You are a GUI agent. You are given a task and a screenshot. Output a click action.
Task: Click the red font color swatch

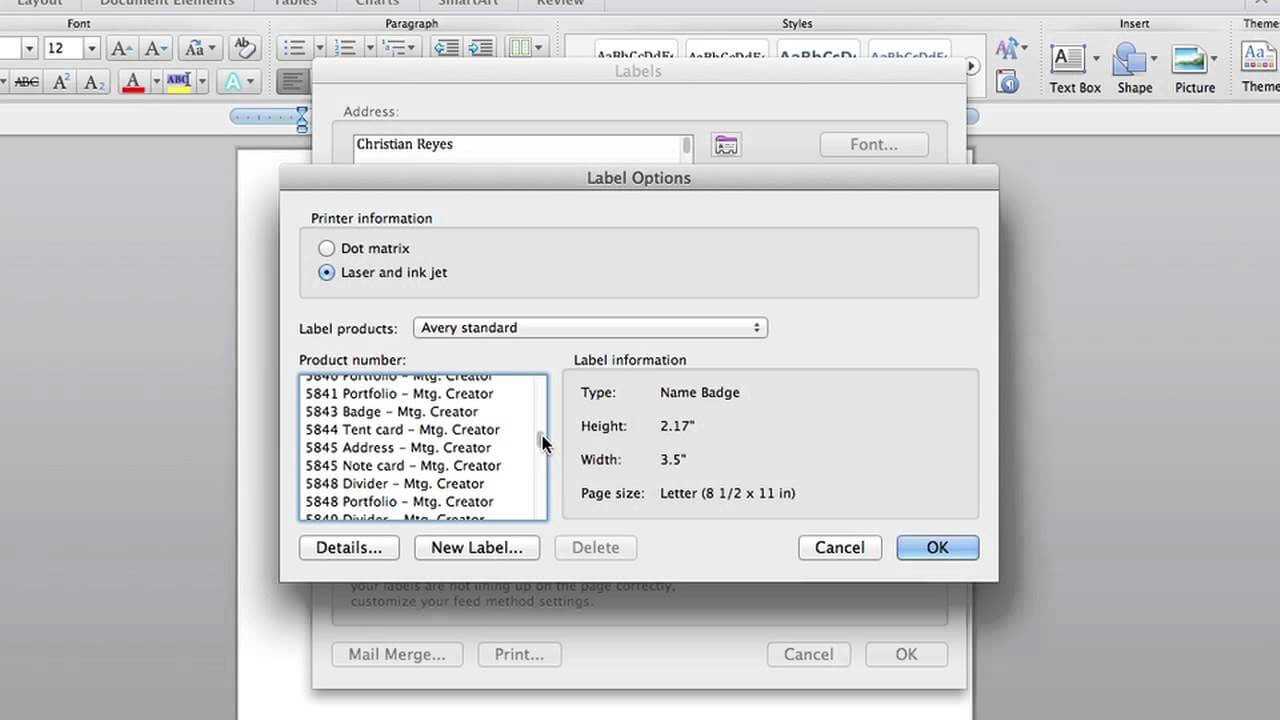(x=133, y=82)
